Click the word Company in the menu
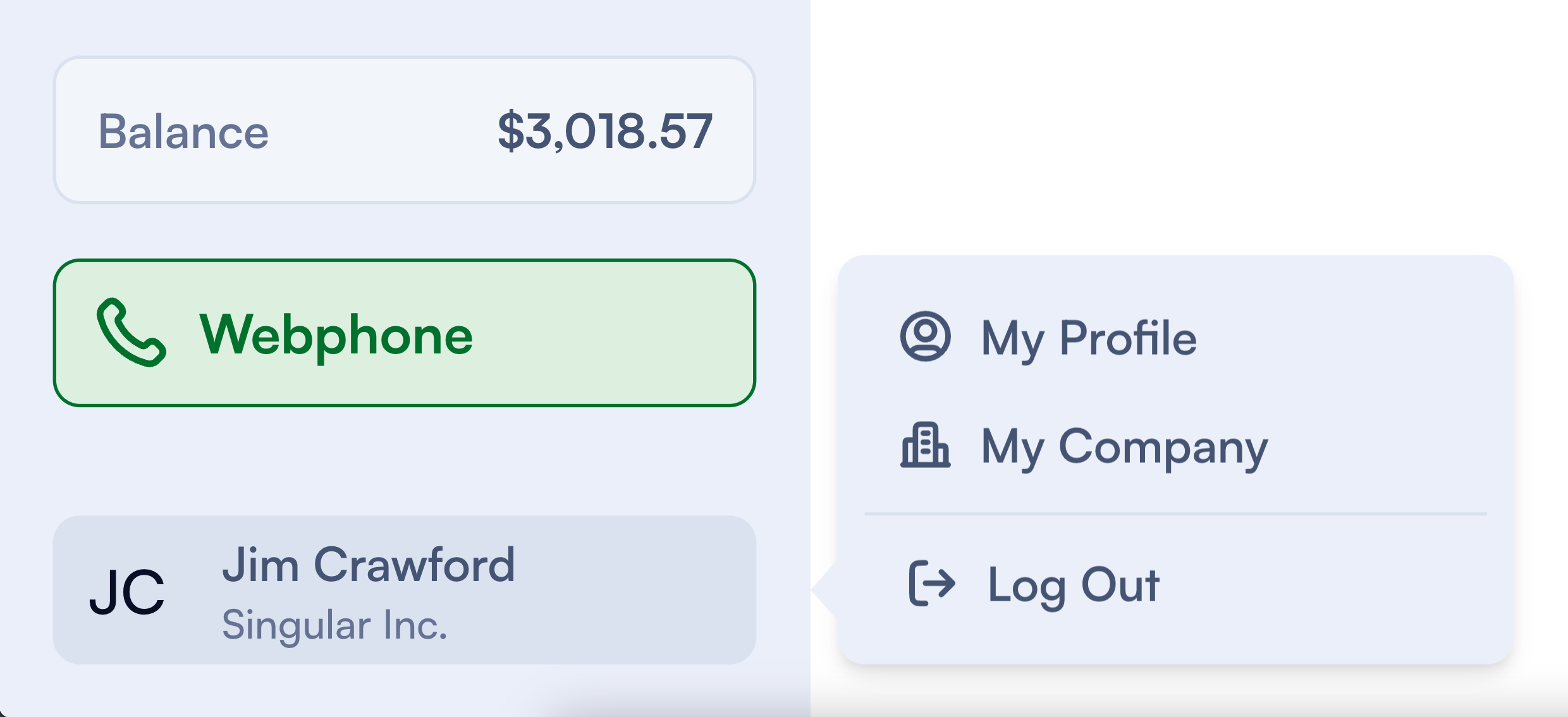Image resolution: width=1568 pixels, height=717 pixels. click(1163, 447)
